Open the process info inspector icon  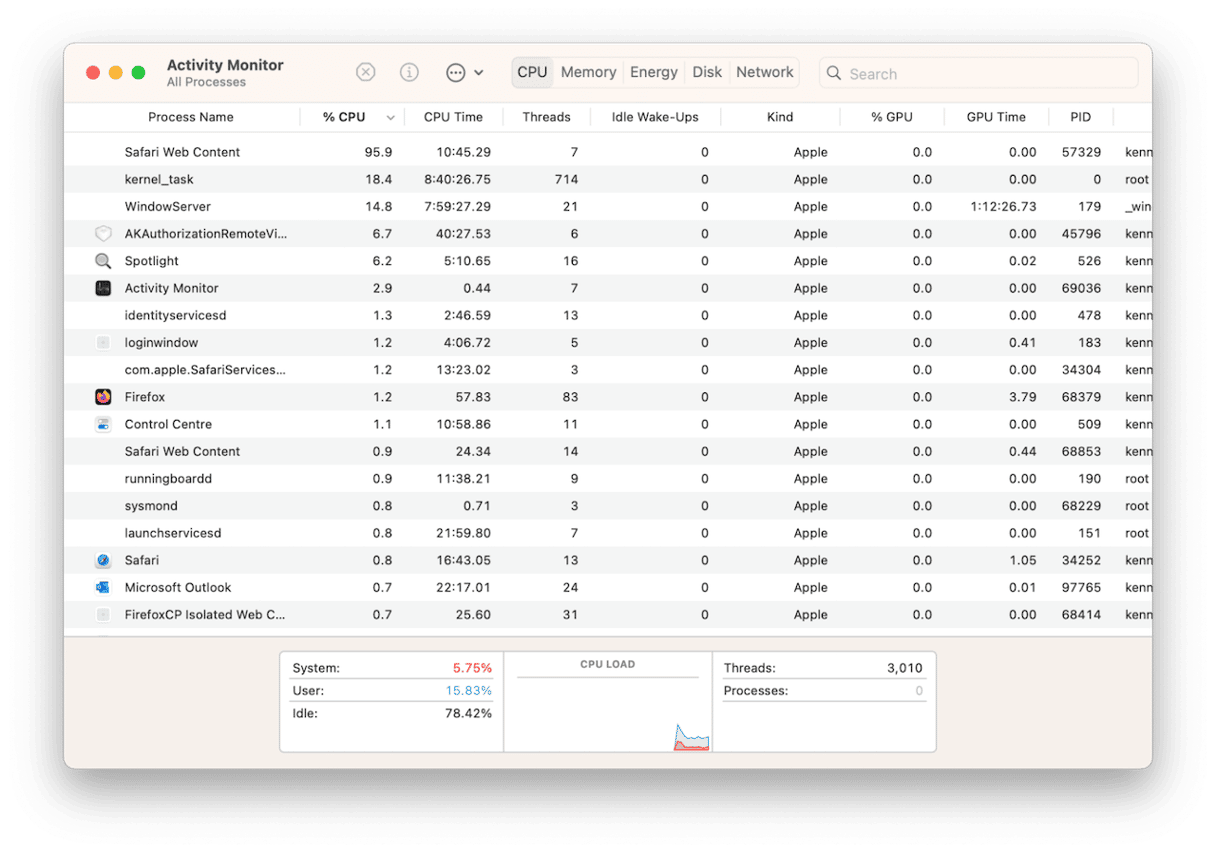click(409, 72)
